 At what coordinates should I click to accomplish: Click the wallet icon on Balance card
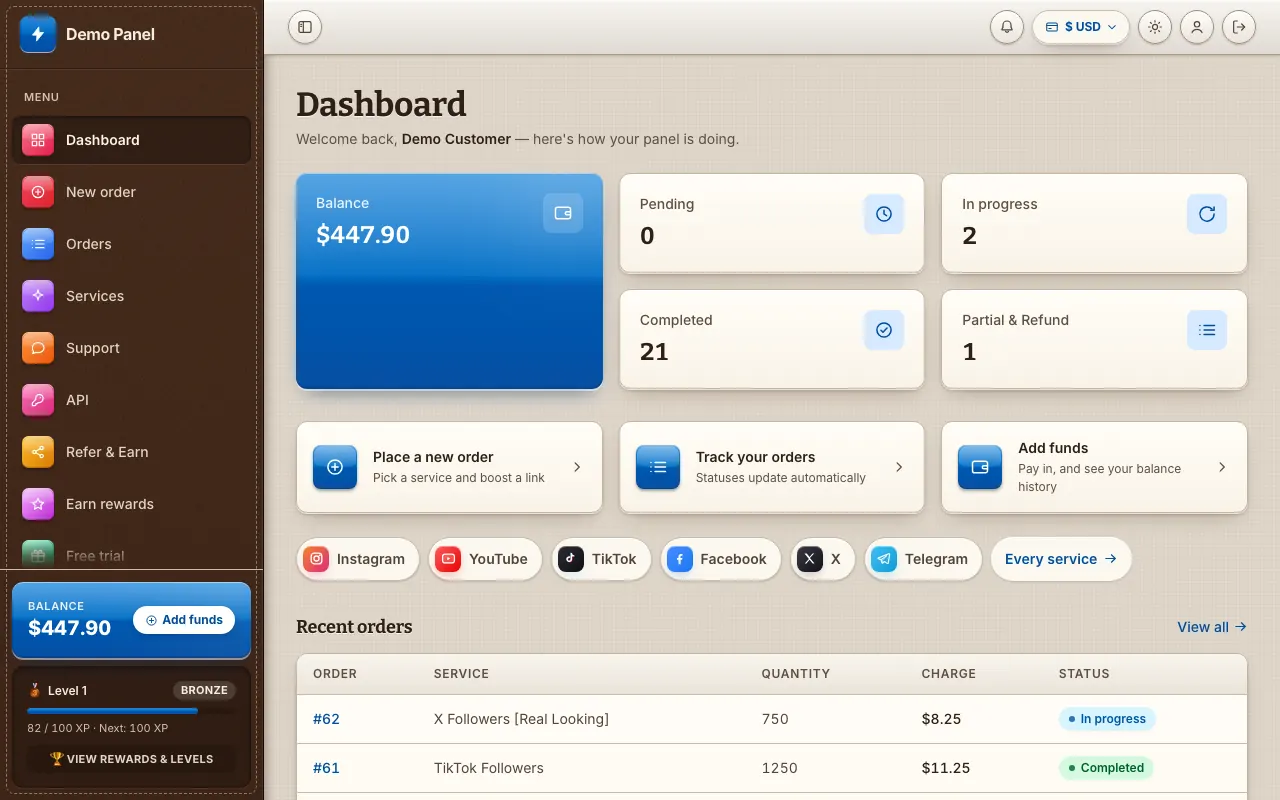click(x=563, y=213)
